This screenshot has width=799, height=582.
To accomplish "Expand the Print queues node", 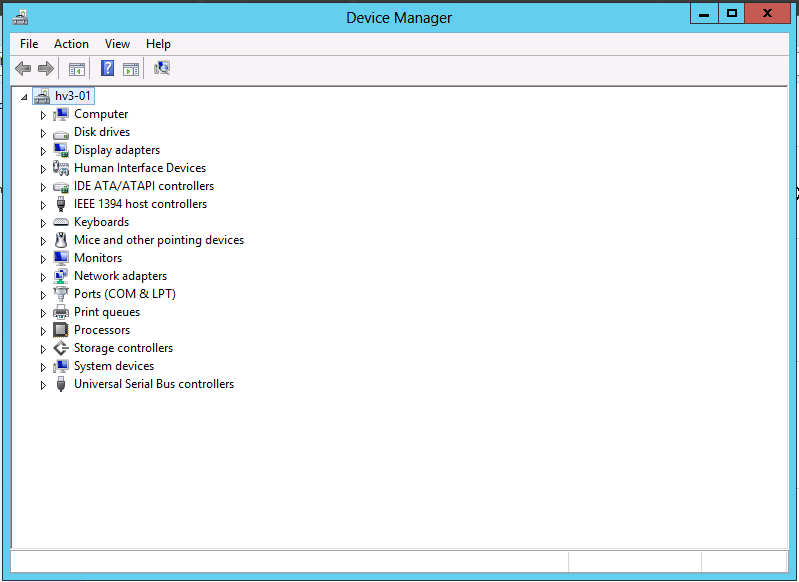I will tap(43, 313).
